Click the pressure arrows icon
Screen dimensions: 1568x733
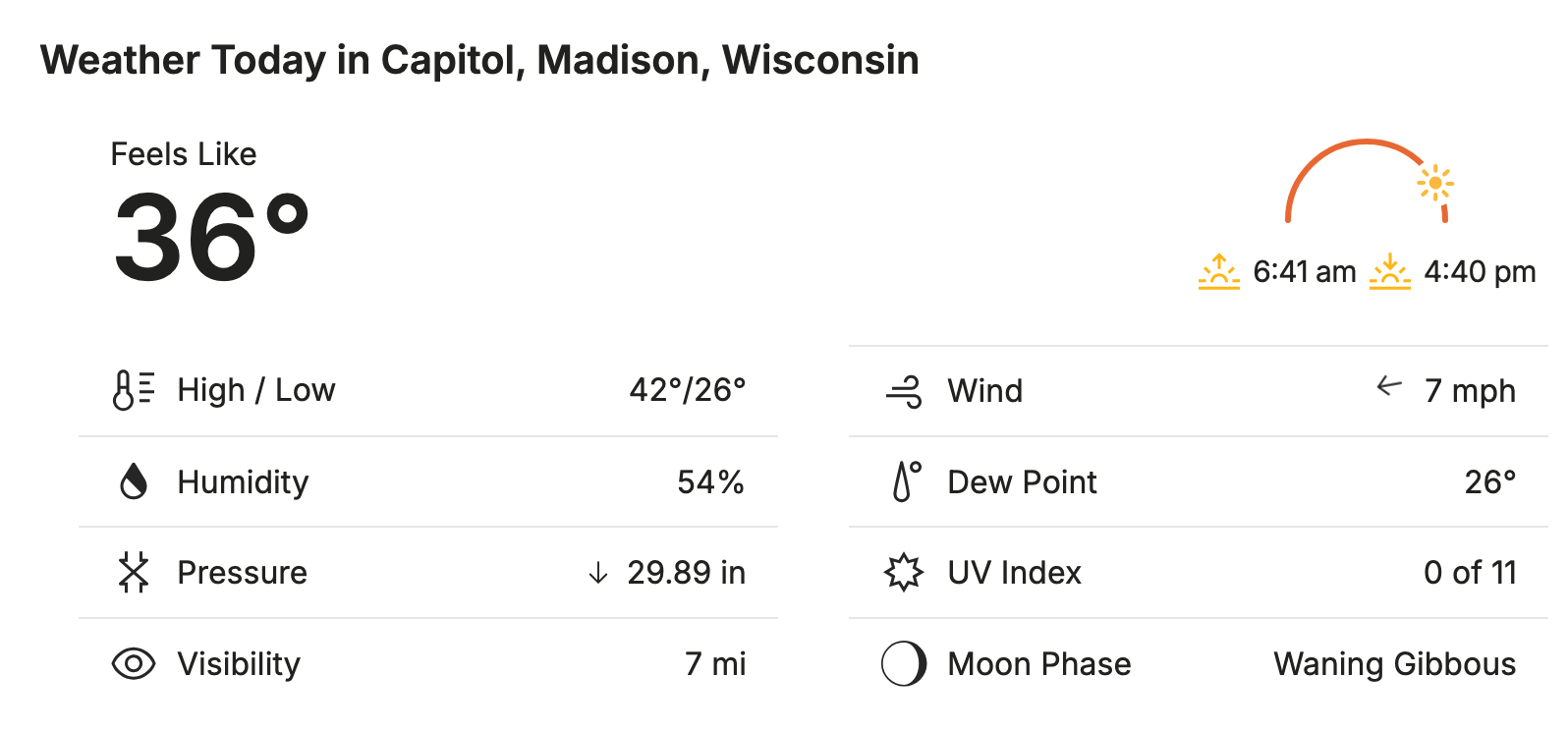point(133,573)
